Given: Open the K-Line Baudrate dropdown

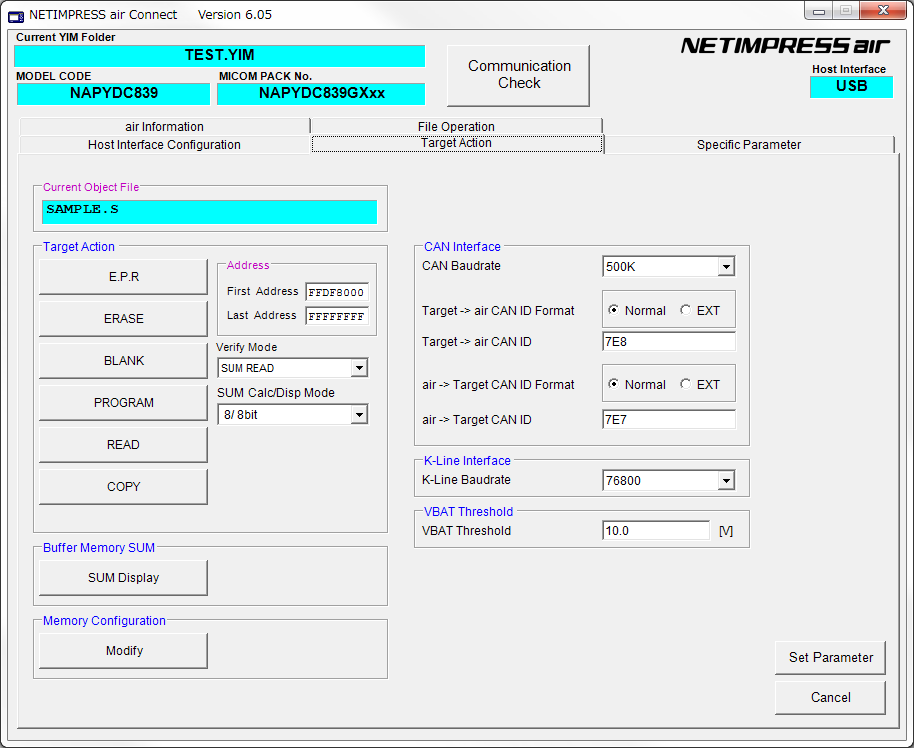Looking at the screenshot, I should point(726,481).
